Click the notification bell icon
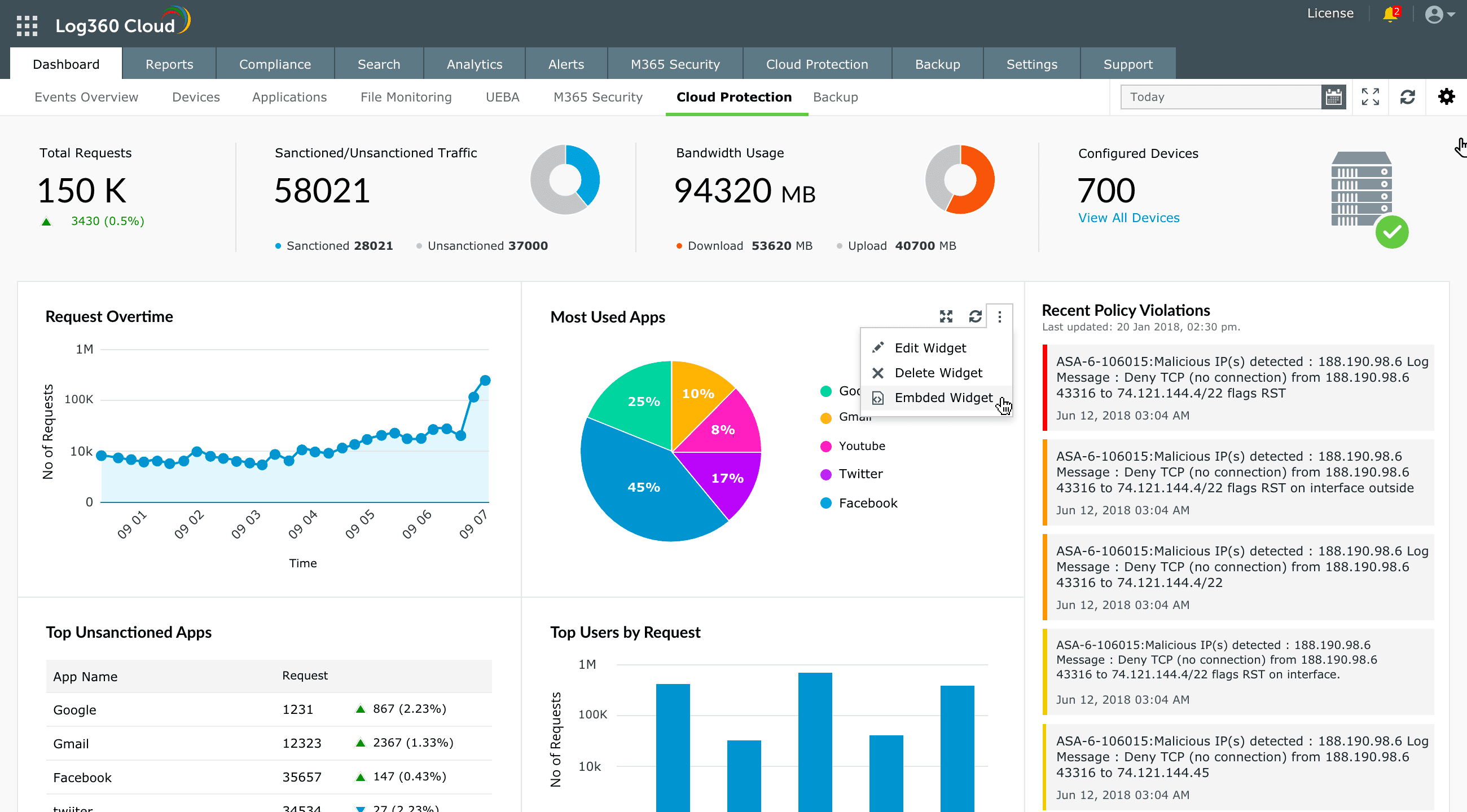 tap(1390, 14)
